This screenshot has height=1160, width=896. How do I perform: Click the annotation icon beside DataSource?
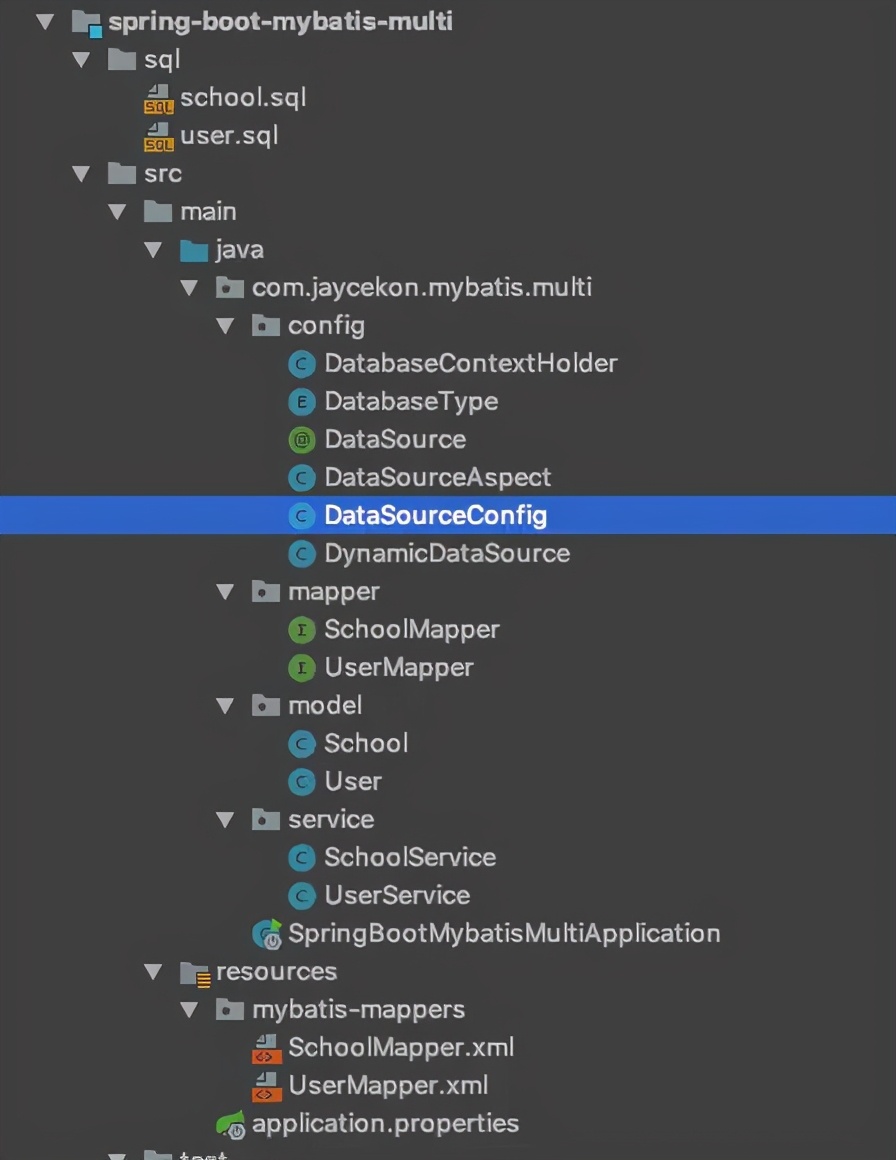point(301,439)
